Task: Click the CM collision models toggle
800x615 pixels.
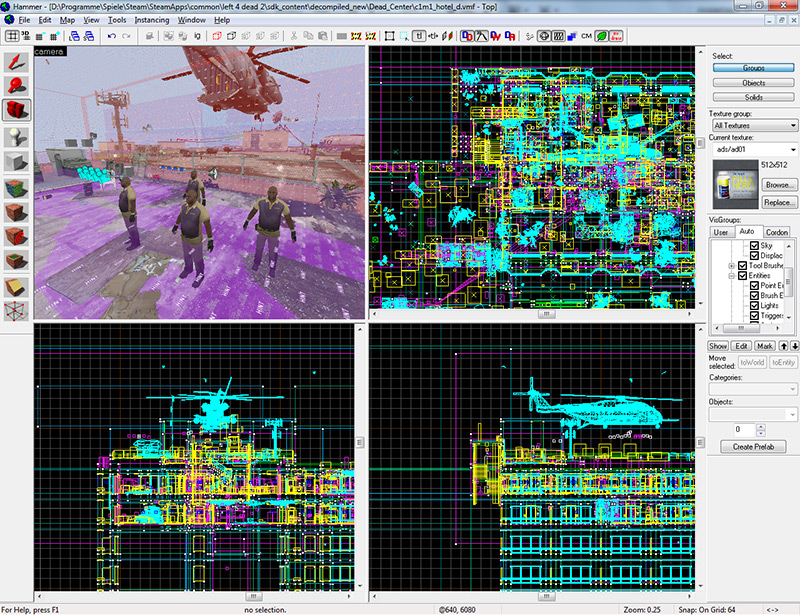Action: [x=586, y=36]
